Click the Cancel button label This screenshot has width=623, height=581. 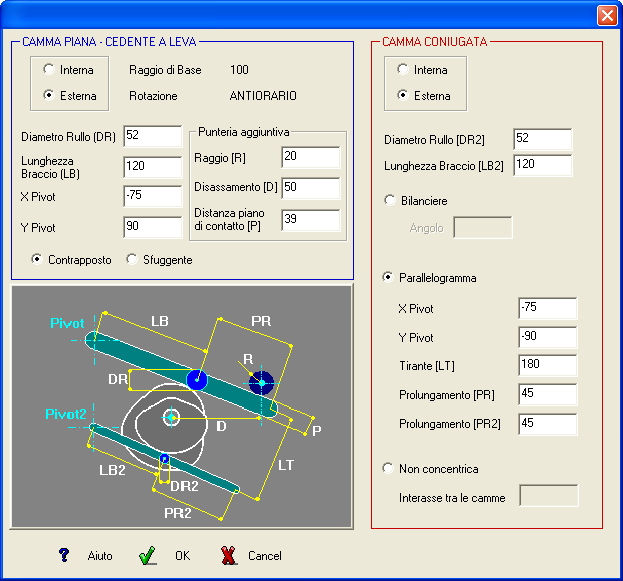(265, 555)
